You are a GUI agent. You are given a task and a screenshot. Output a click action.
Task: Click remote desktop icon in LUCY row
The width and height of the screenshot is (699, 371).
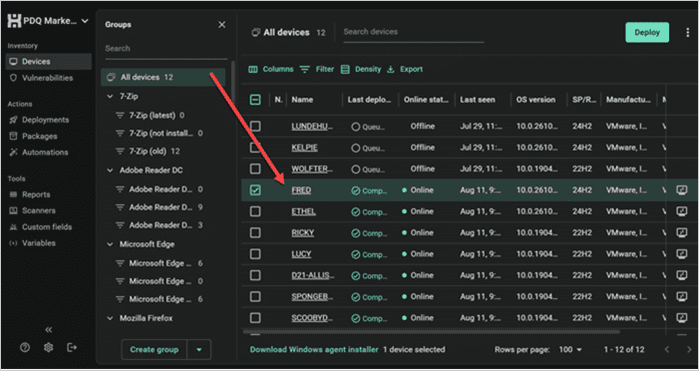click(x=682, y=254)
